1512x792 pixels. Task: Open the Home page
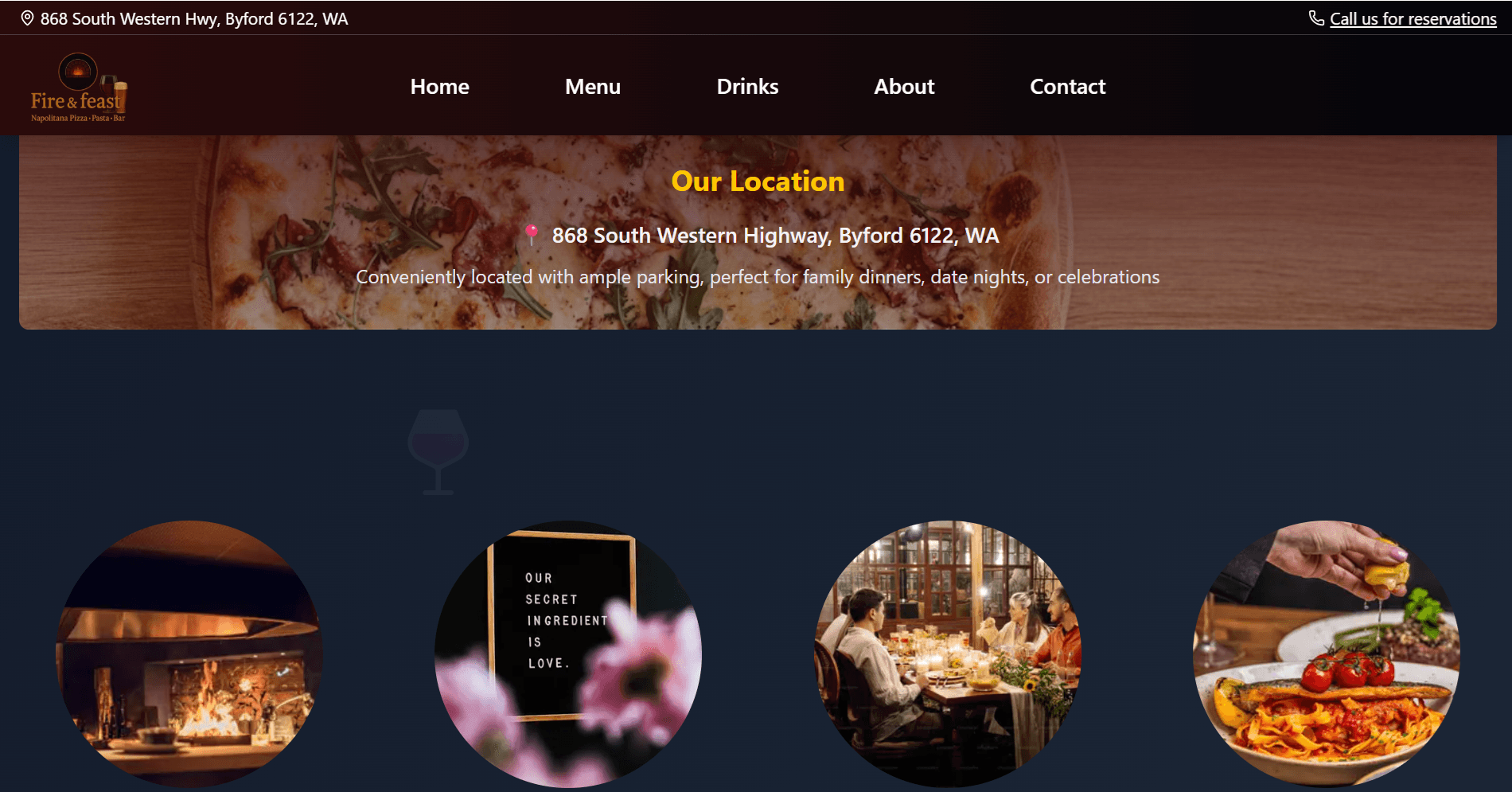pos(439,86)
